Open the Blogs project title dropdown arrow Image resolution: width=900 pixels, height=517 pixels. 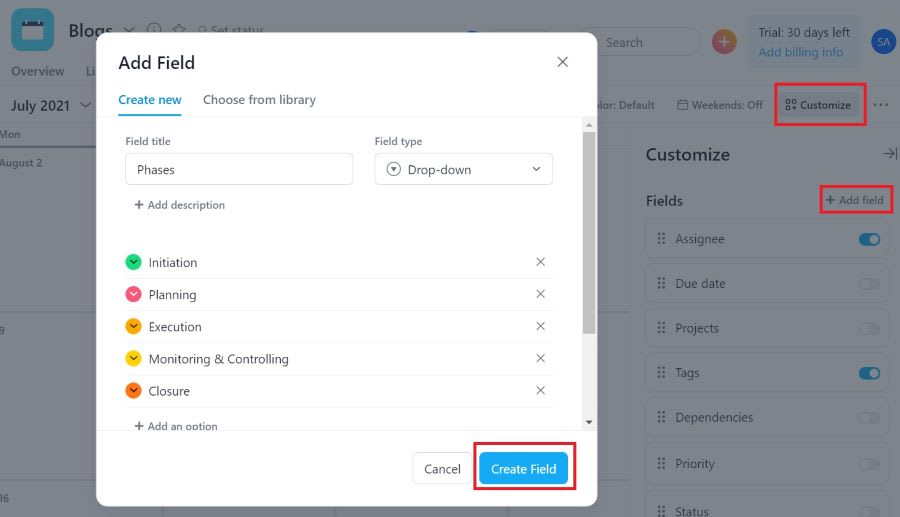tap(129, 30)
